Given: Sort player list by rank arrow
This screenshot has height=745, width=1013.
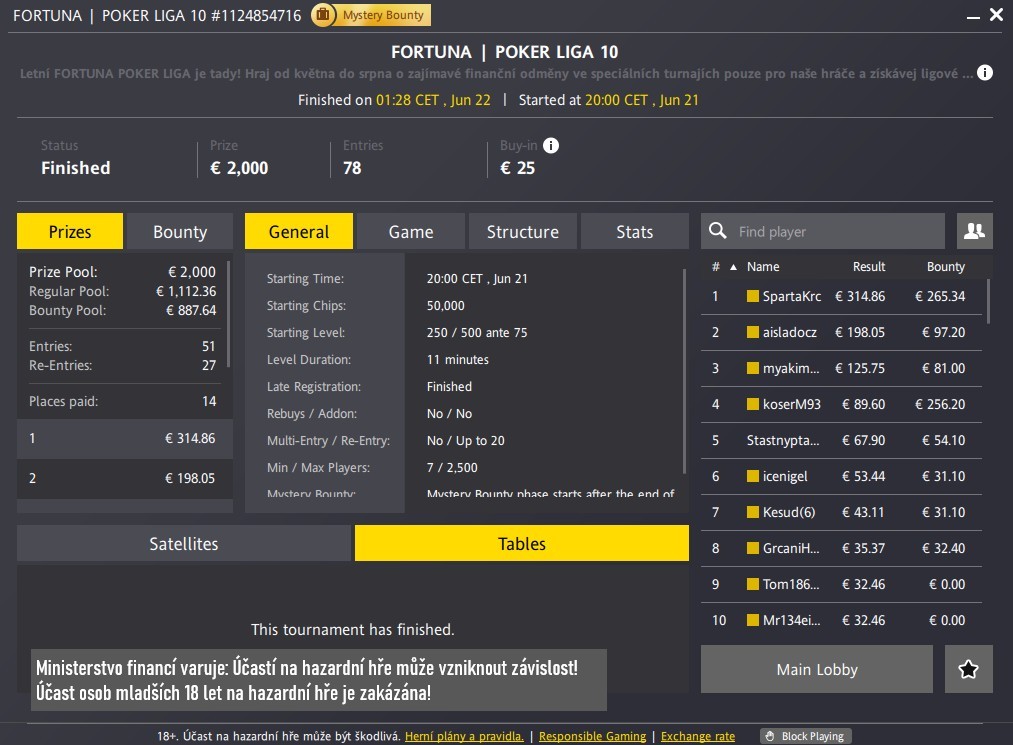Looking at the screenshot, I should pyautogui.click(x=733, y=267).
